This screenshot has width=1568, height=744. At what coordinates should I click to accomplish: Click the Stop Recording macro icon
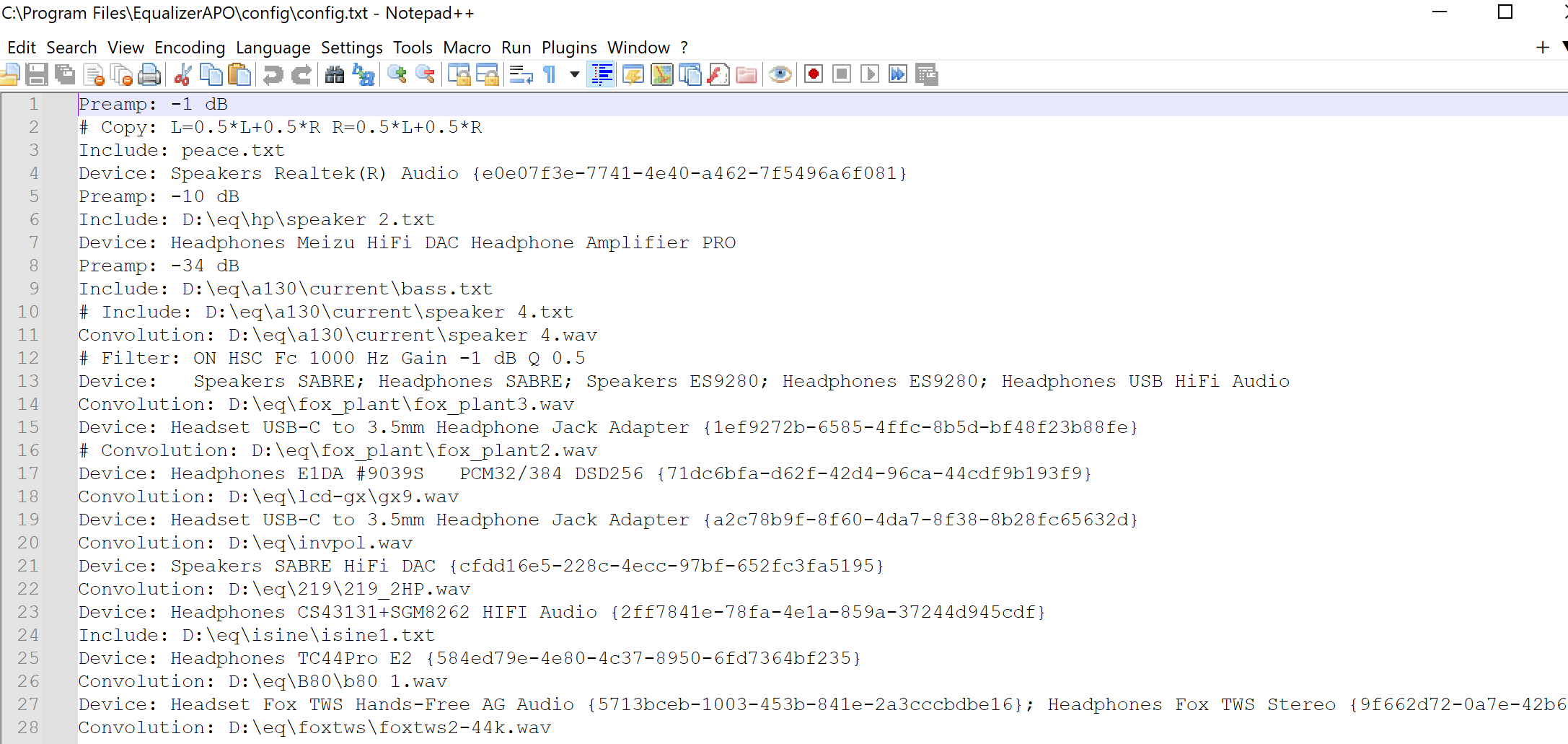pyautogui.click(x=842, y=74)
